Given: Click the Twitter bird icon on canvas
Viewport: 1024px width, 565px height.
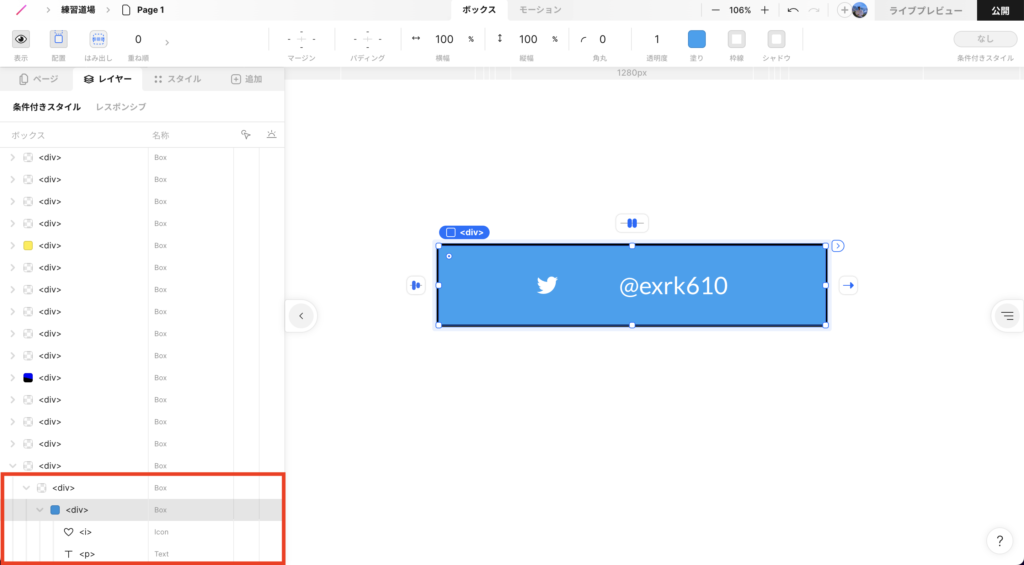Looking at the screenshot, I should pos(547,285).
